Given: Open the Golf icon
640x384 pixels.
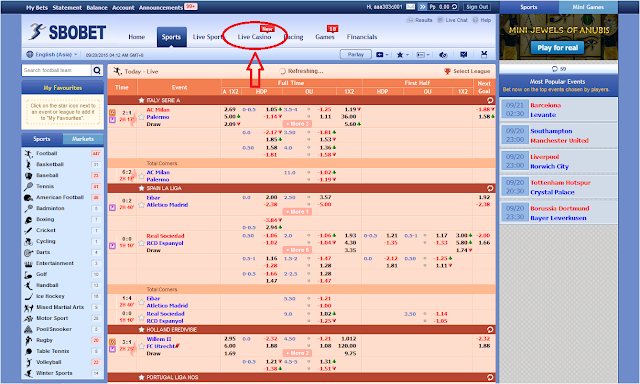Looking at the screenshot, I should click(x=28, y=275).
